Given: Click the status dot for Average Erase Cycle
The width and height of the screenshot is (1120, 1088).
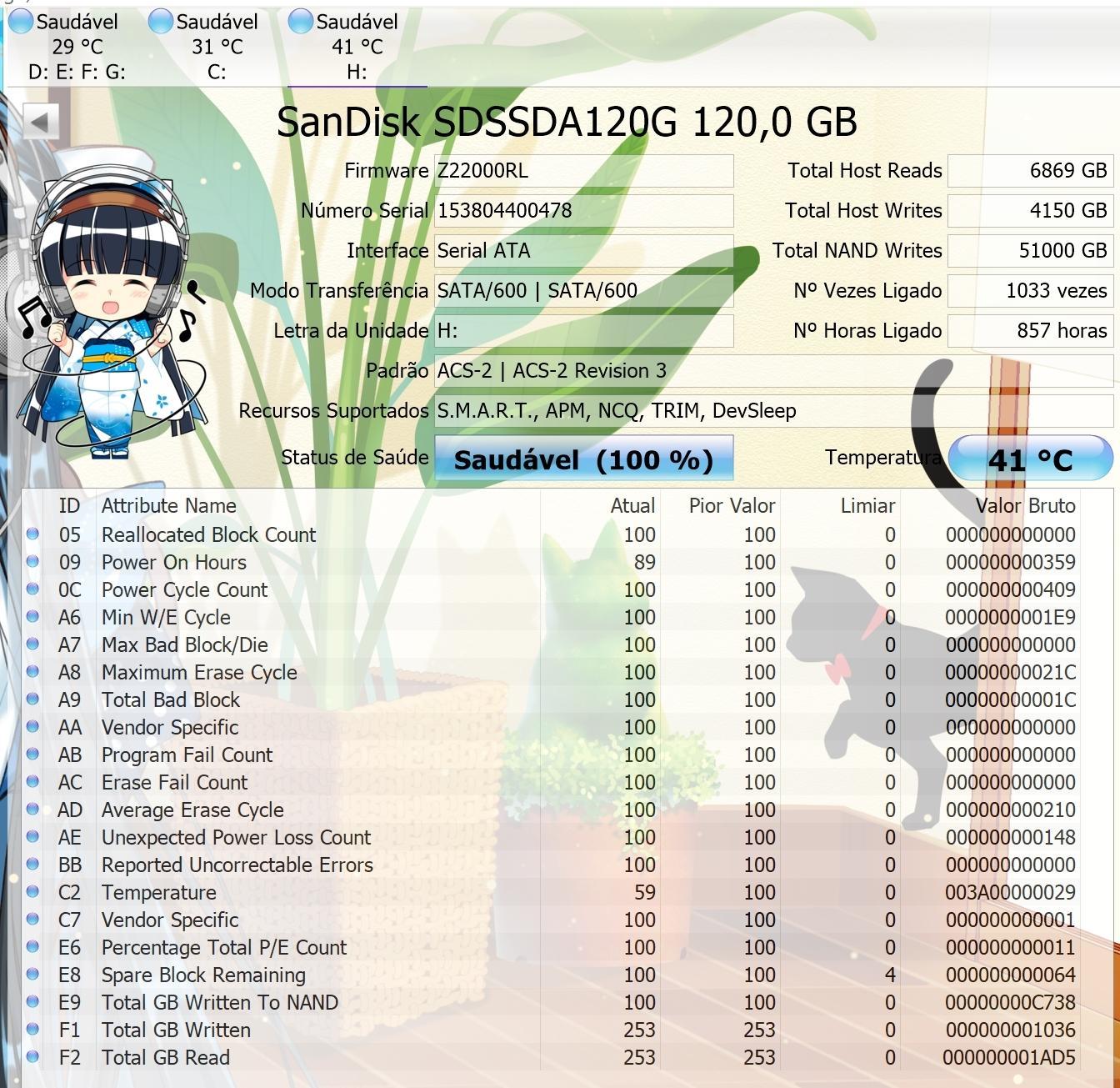Looking at the screenshot, I should (32, 810).
